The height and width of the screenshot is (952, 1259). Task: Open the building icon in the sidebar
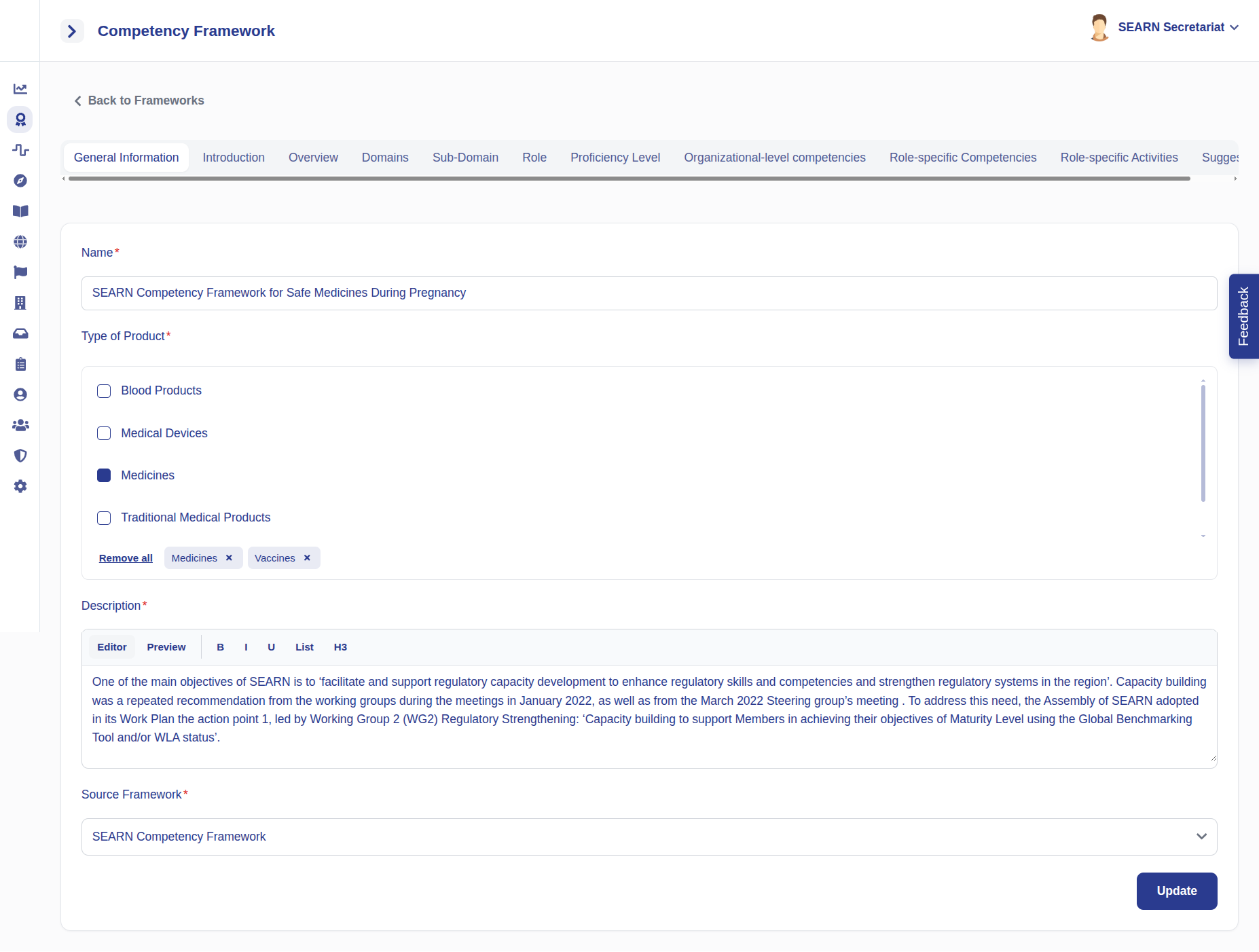(x=20, y=303)
